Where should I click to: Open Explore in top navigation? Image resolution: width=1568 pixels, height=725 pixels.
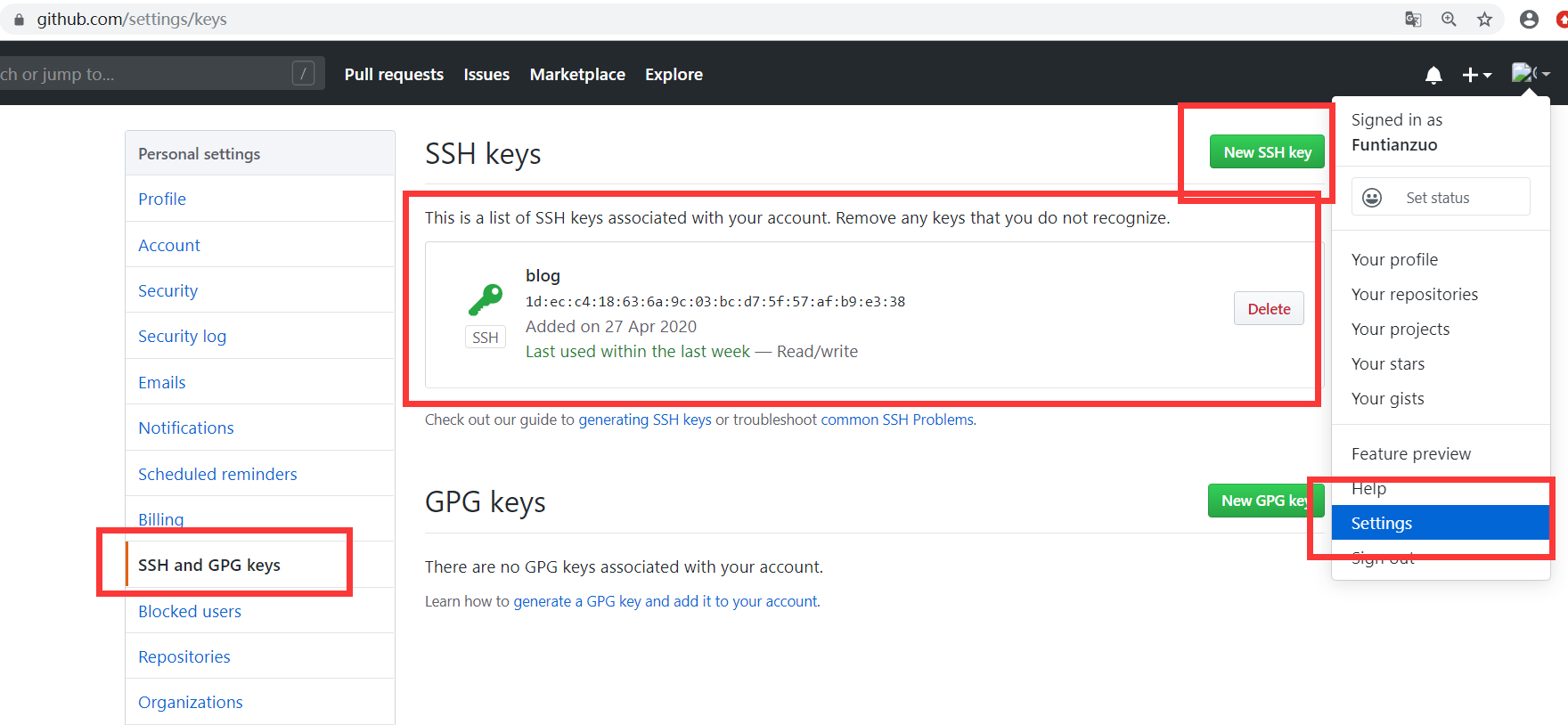coord(674,75)
